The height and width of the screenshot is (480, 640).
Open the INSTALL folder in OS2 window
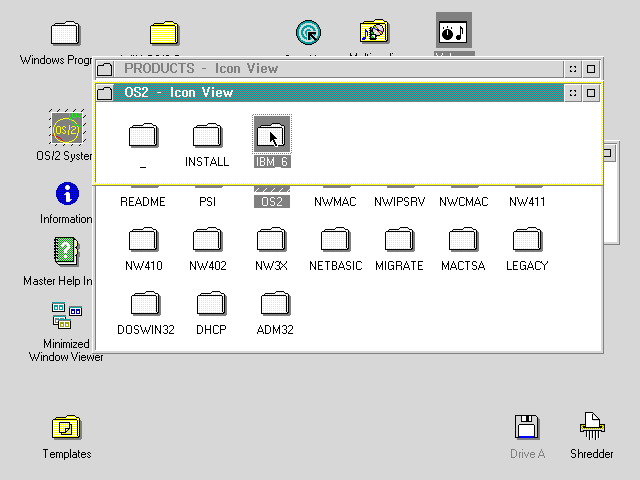coord(207,135)
